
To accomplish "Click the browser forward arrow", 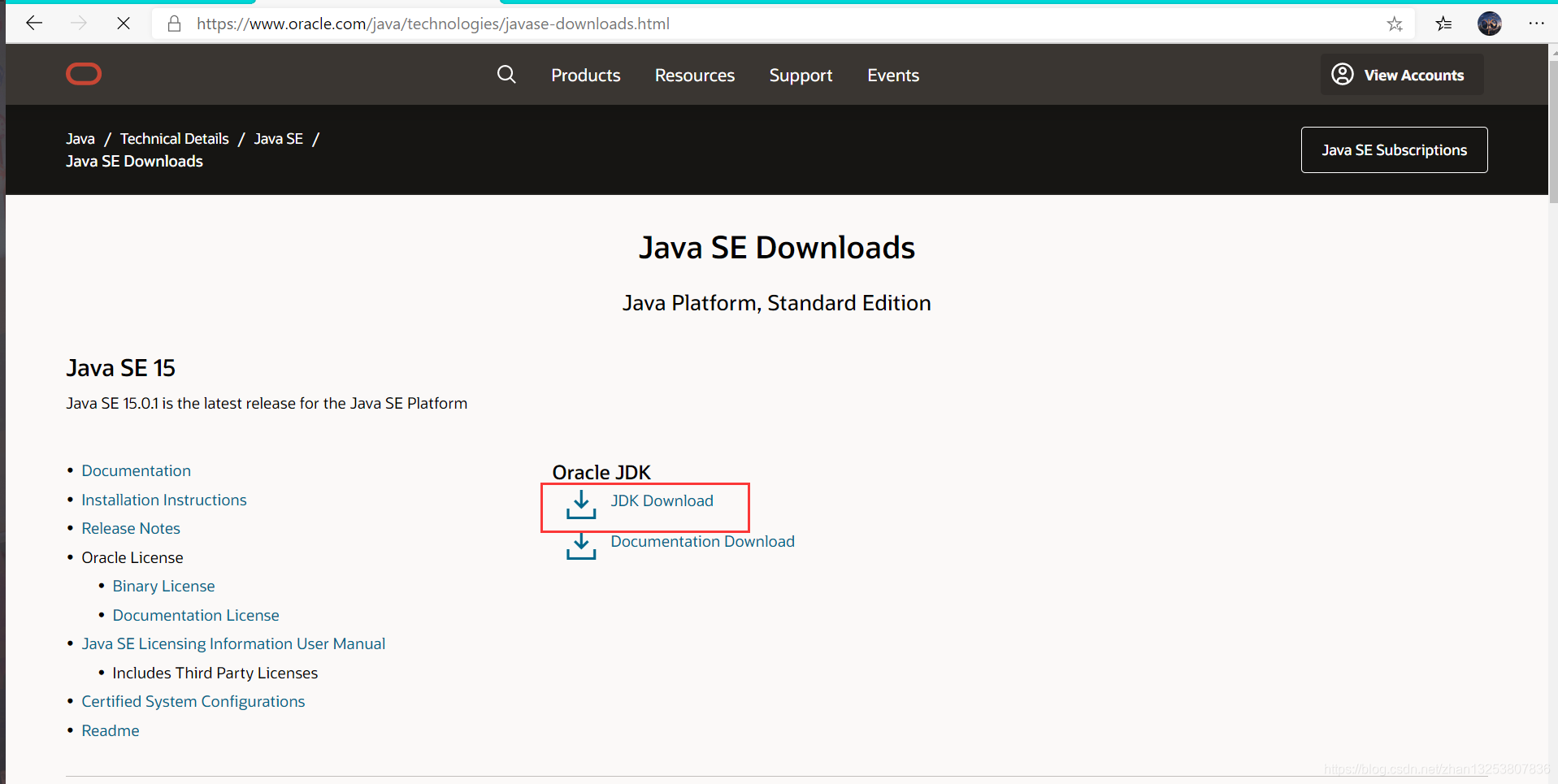I will coord(79,24).
